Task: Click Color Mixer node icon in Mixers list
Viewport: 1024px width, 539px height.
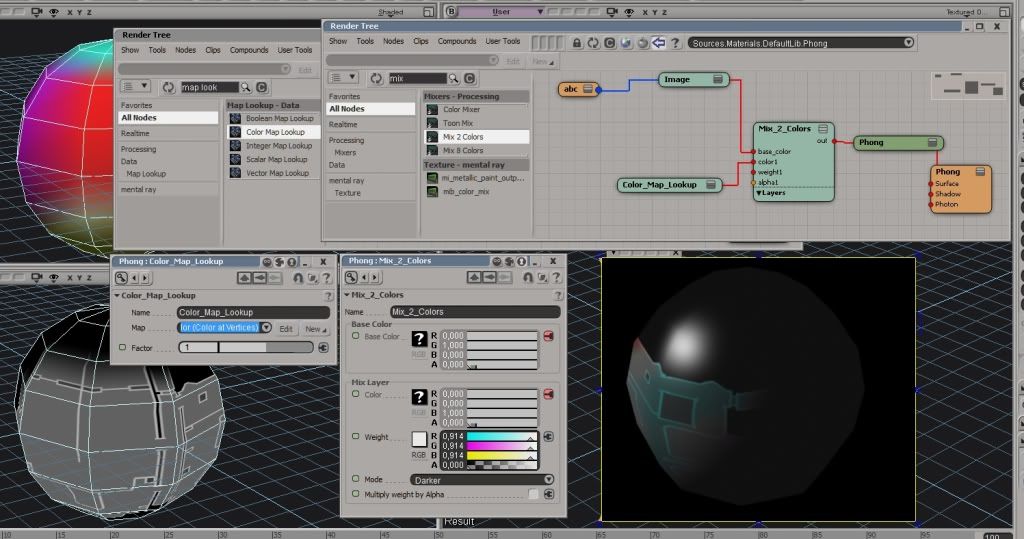Action: 432,110
